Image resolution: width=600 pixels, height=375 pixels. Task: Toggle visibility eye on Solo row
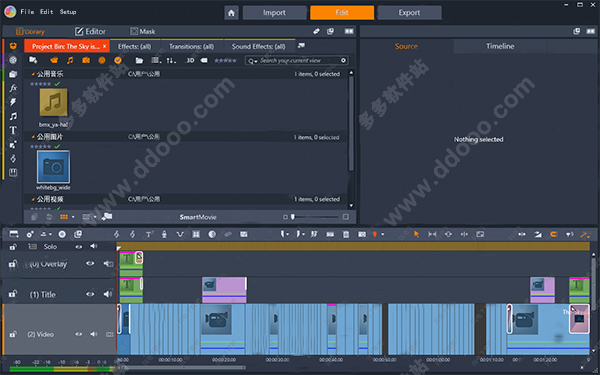pos(78,247)
